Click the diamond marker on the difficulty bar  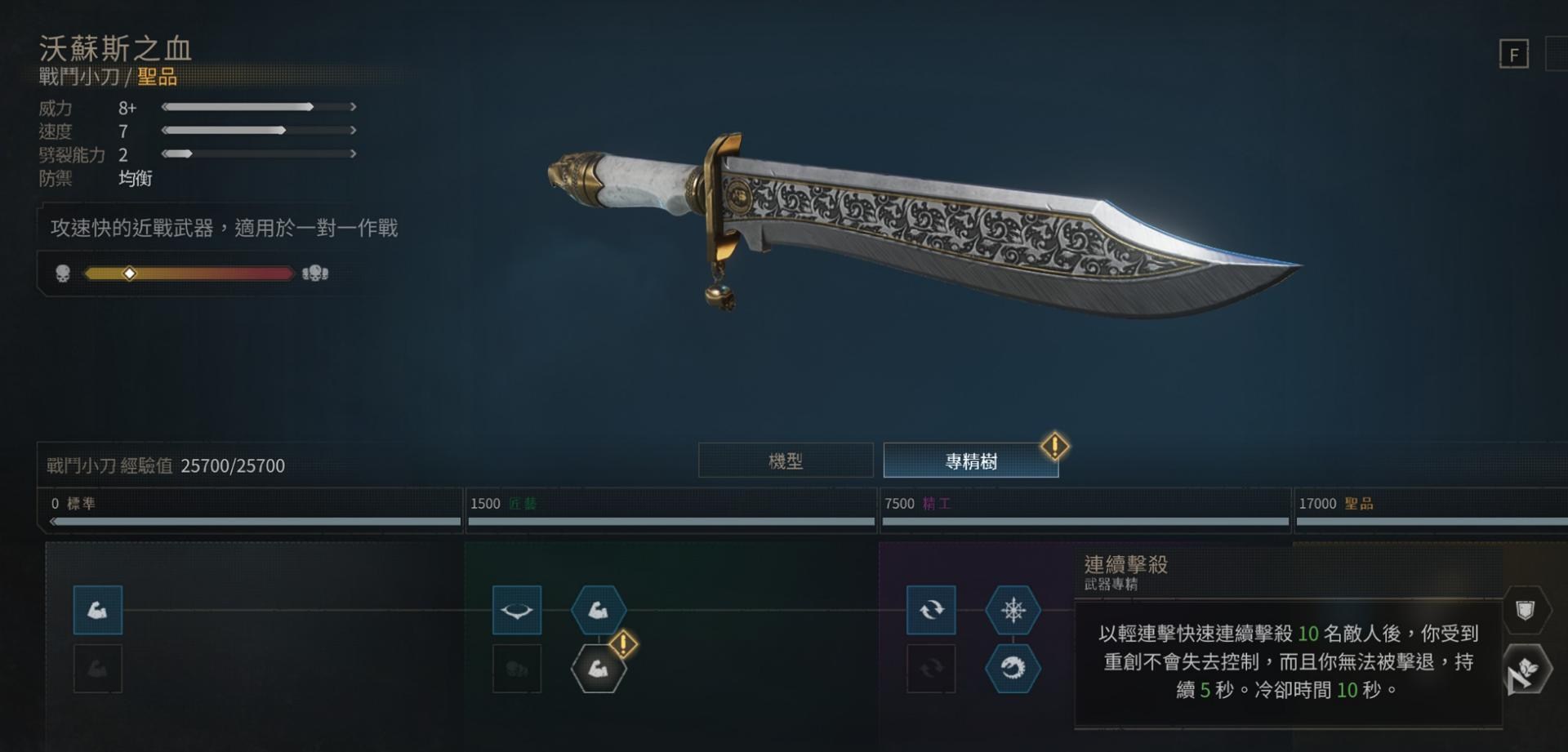(129, 274)
